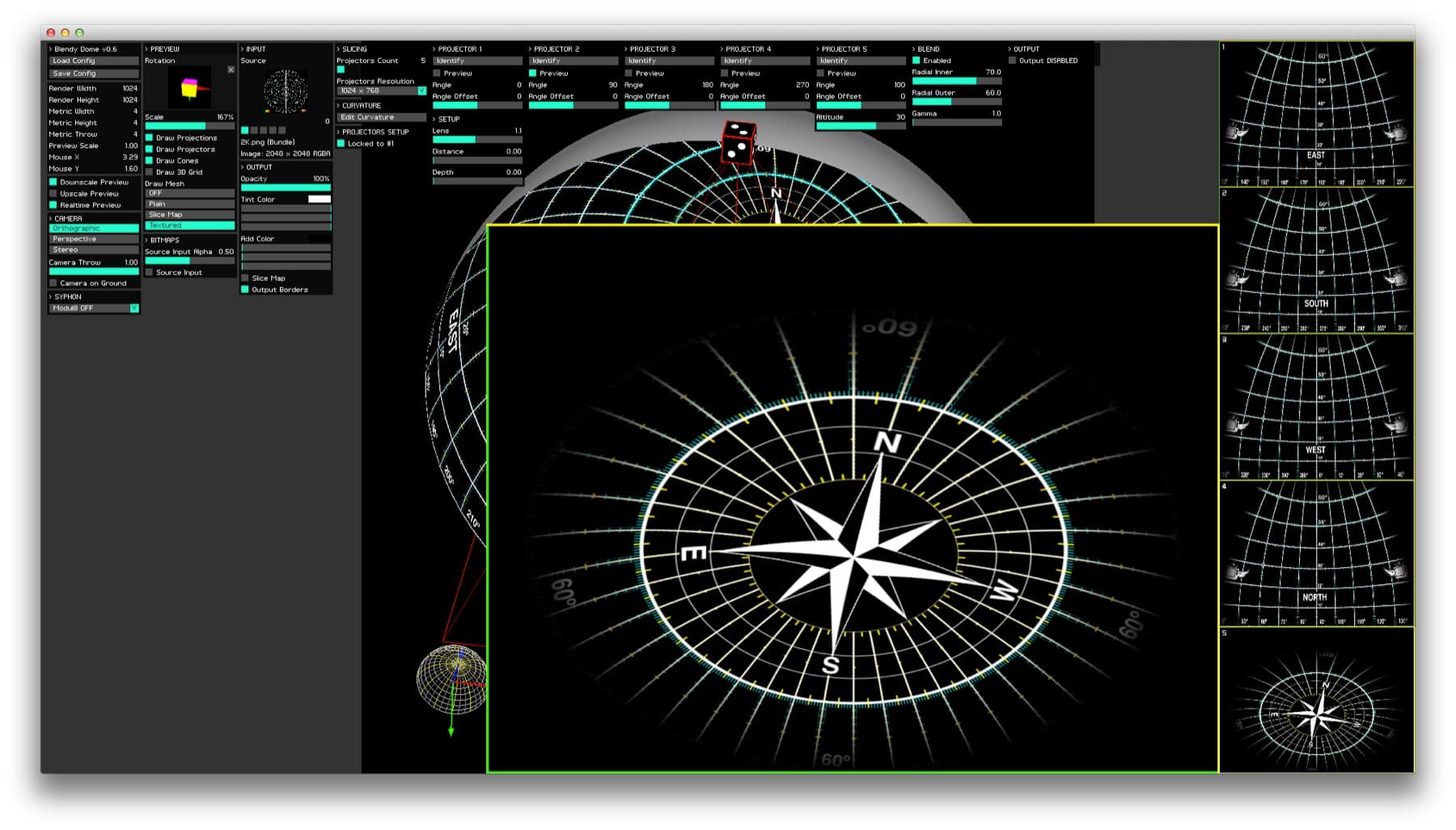This screenshot has width=1456, height=830.
Task: Toggle Blend Enabled checkbox
Action: (916, 60)
